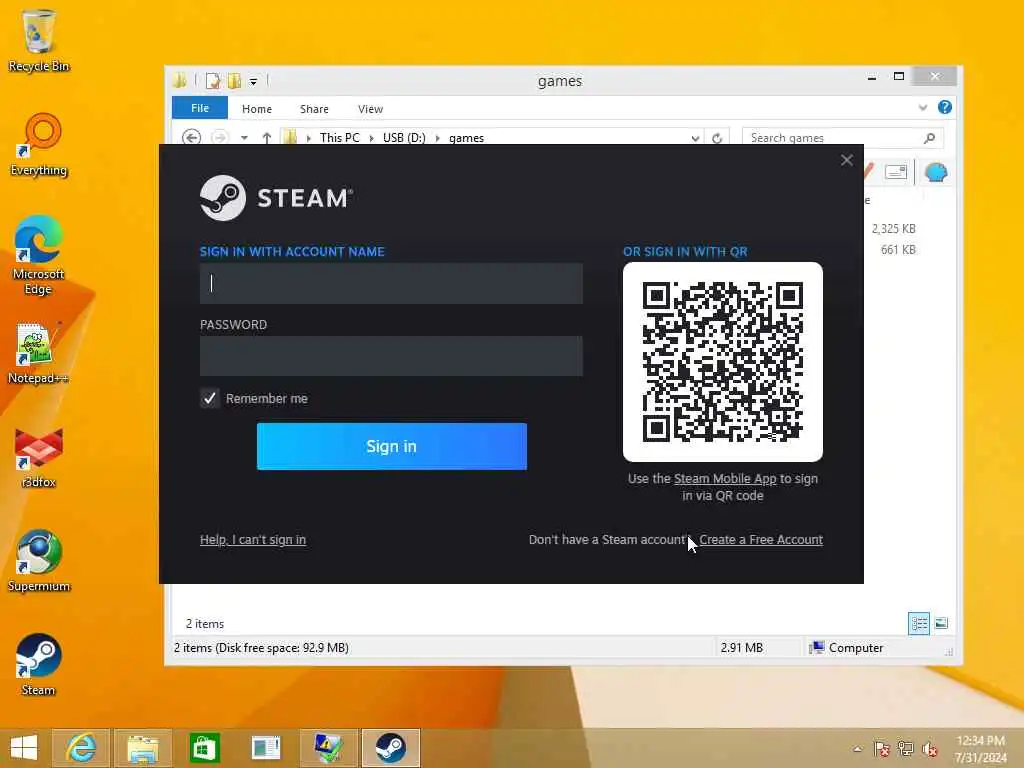Open the Share ribbon tab in Explorer

click(x=314, y=108)
